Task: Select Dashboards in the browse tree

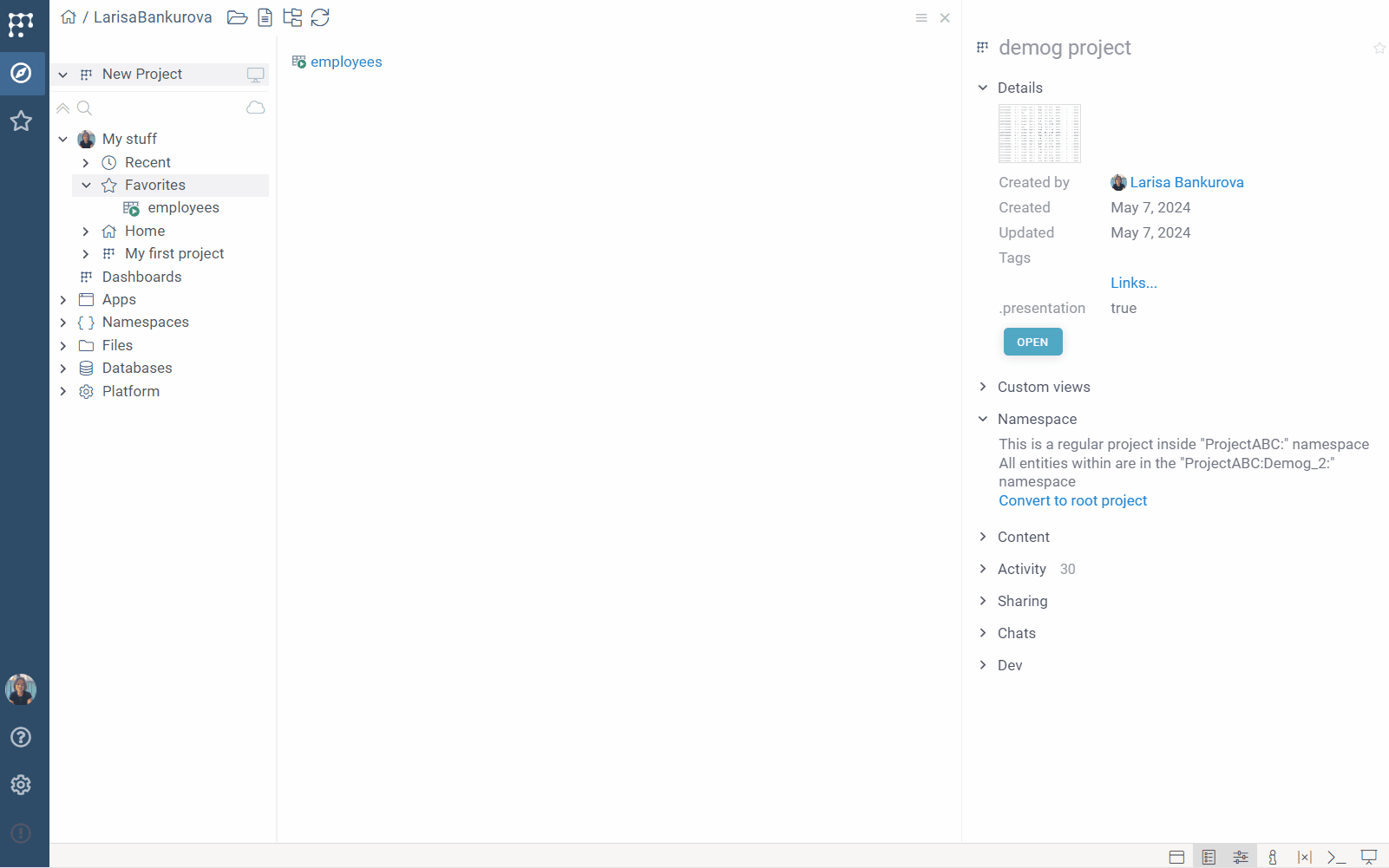Action: tap(141, 277)
